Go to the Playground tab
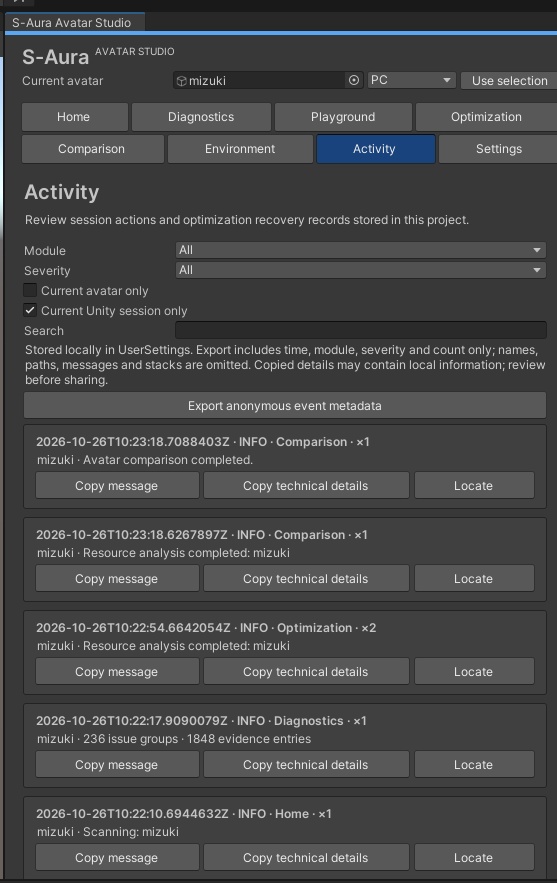 [343, 117]
